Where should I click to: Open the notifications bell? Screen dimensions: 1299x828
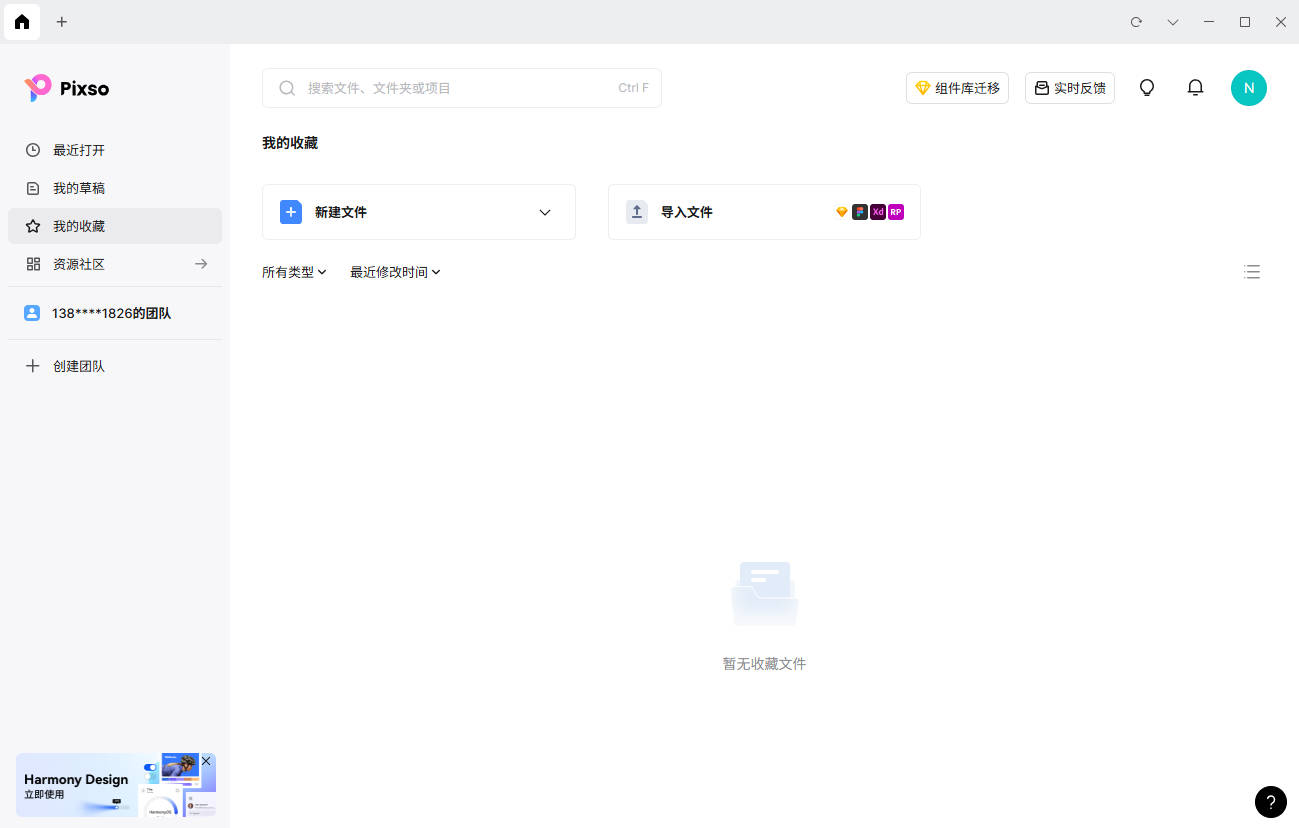(1195, 88)
